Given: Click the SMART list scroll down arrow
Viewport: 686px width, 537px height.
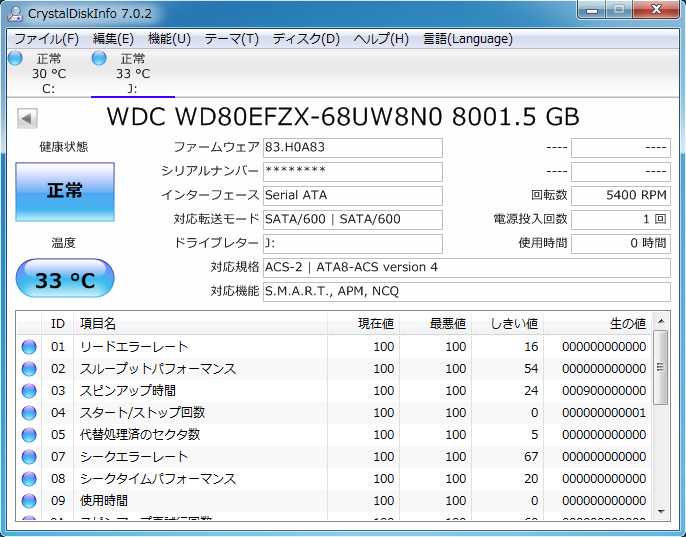Looking at the screenshot, I should click(661, 512).
